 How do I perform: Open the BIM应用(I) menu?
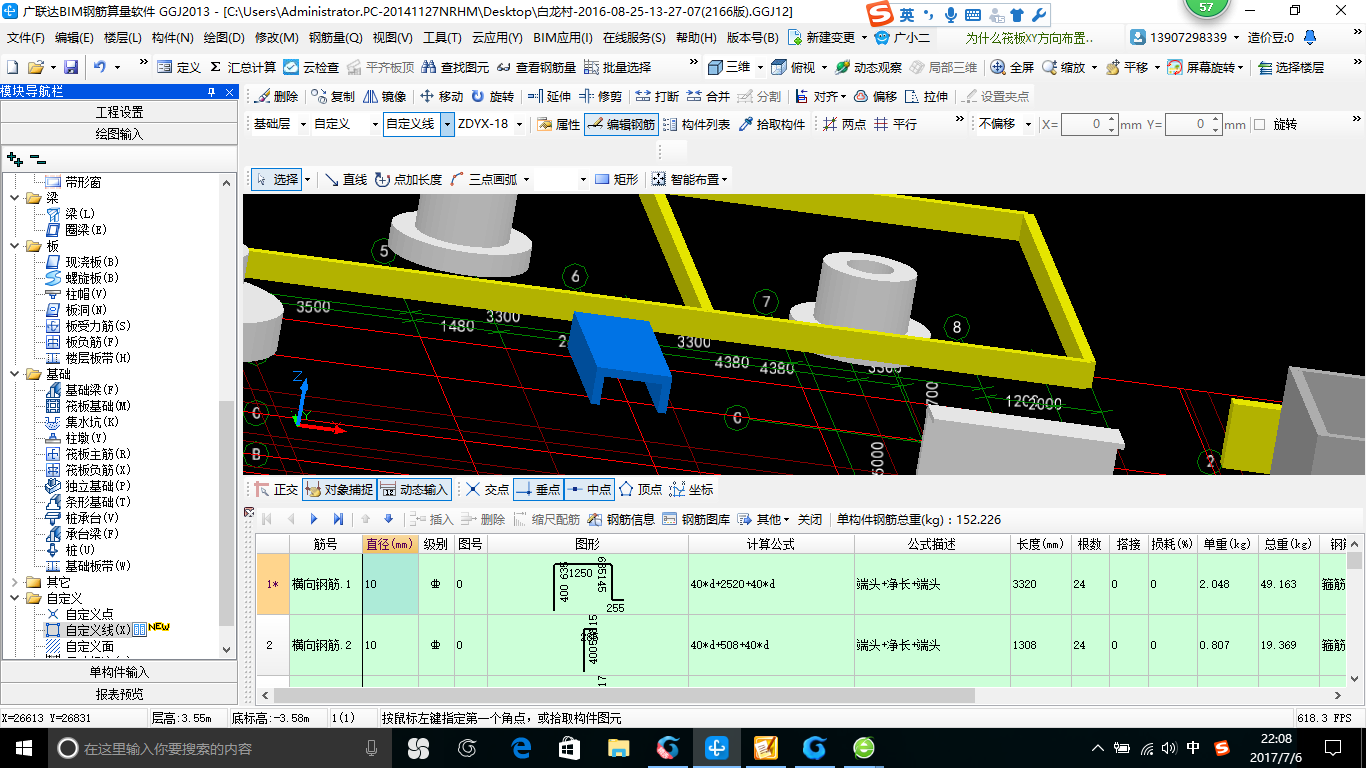(x=563, y=38)
